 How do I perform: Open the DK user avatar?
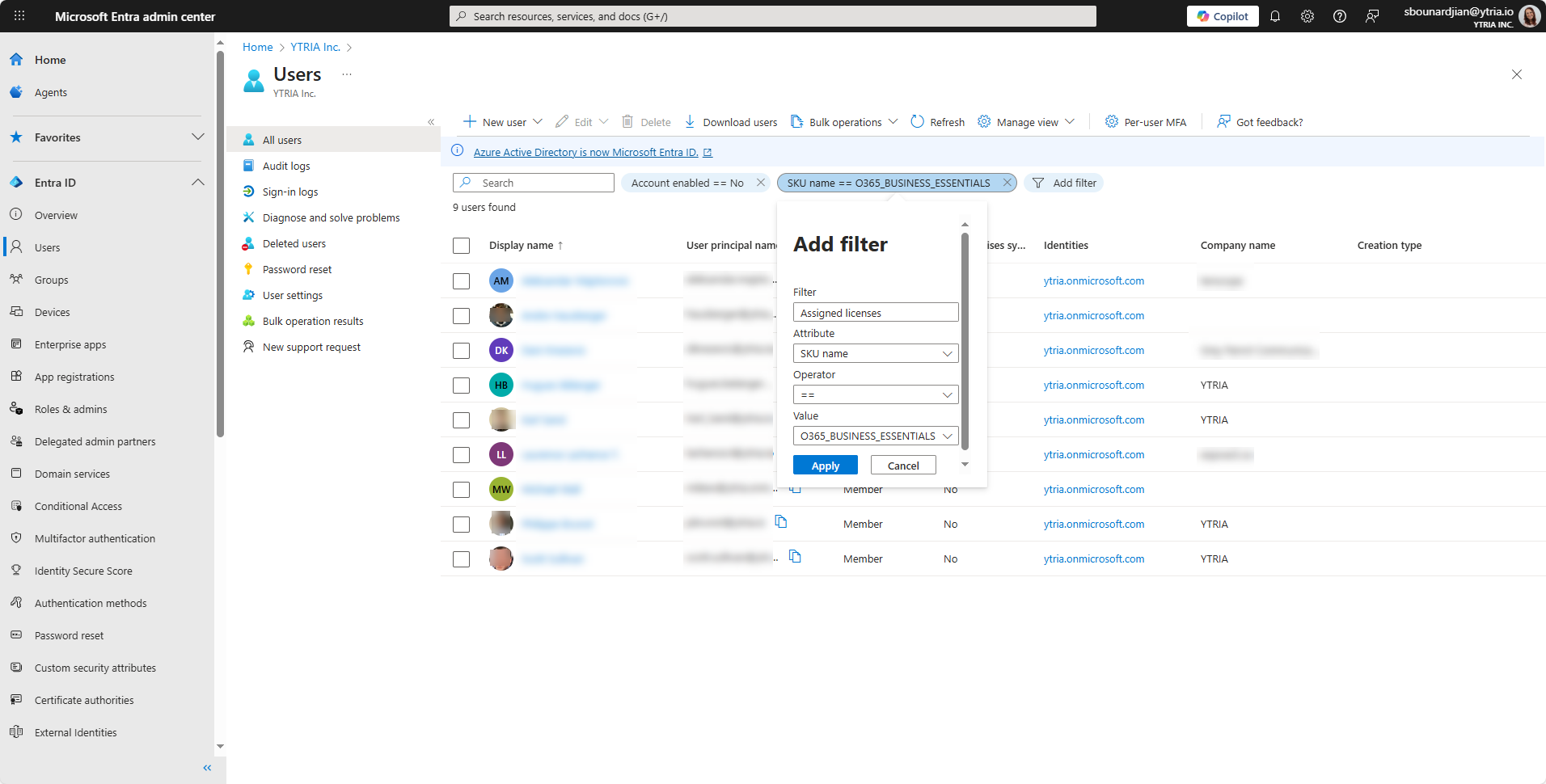pyautogui.click(x=501, y=350)
